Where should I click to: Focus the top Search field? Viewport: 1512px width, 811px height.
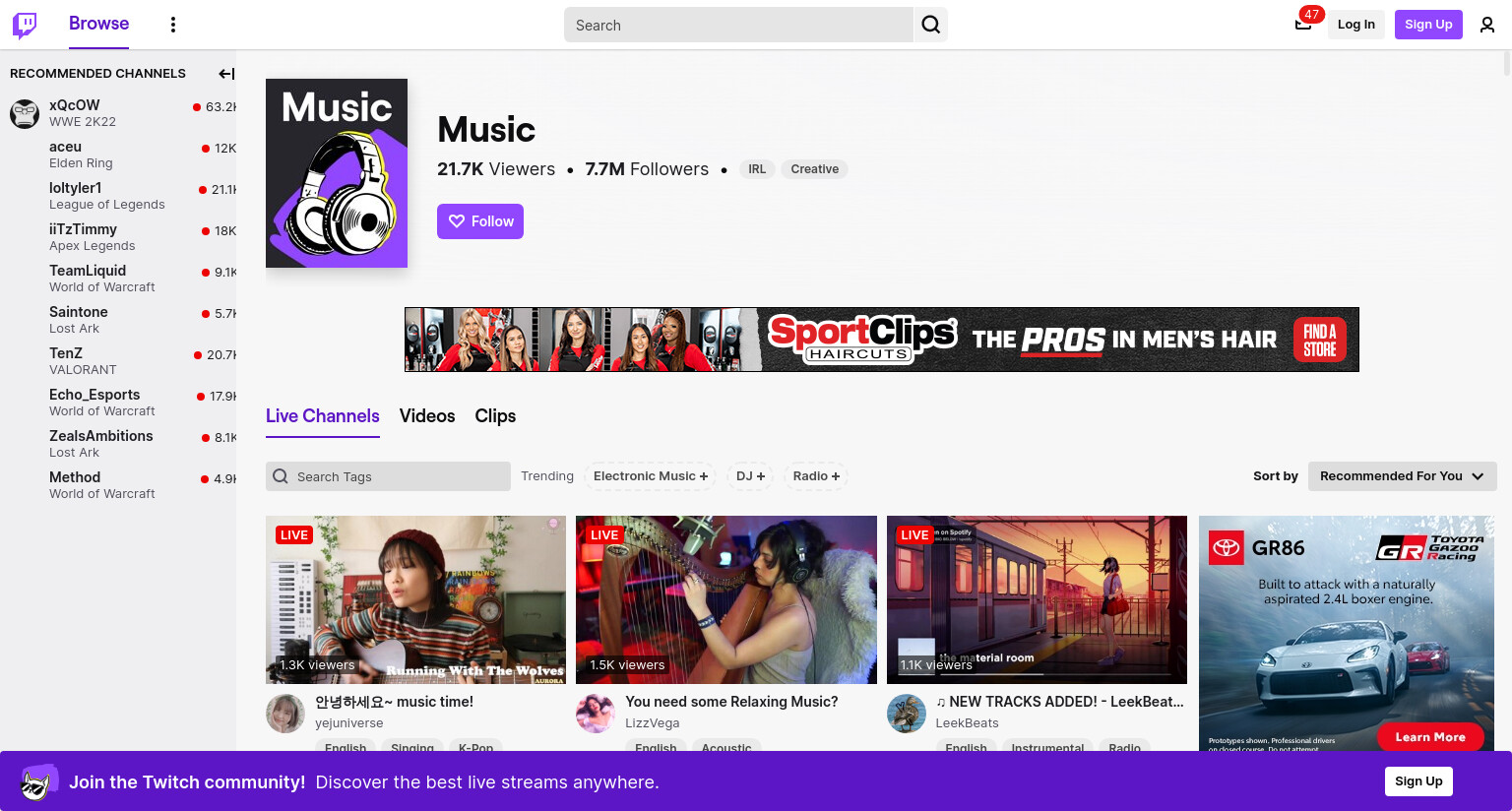(738, 25)
